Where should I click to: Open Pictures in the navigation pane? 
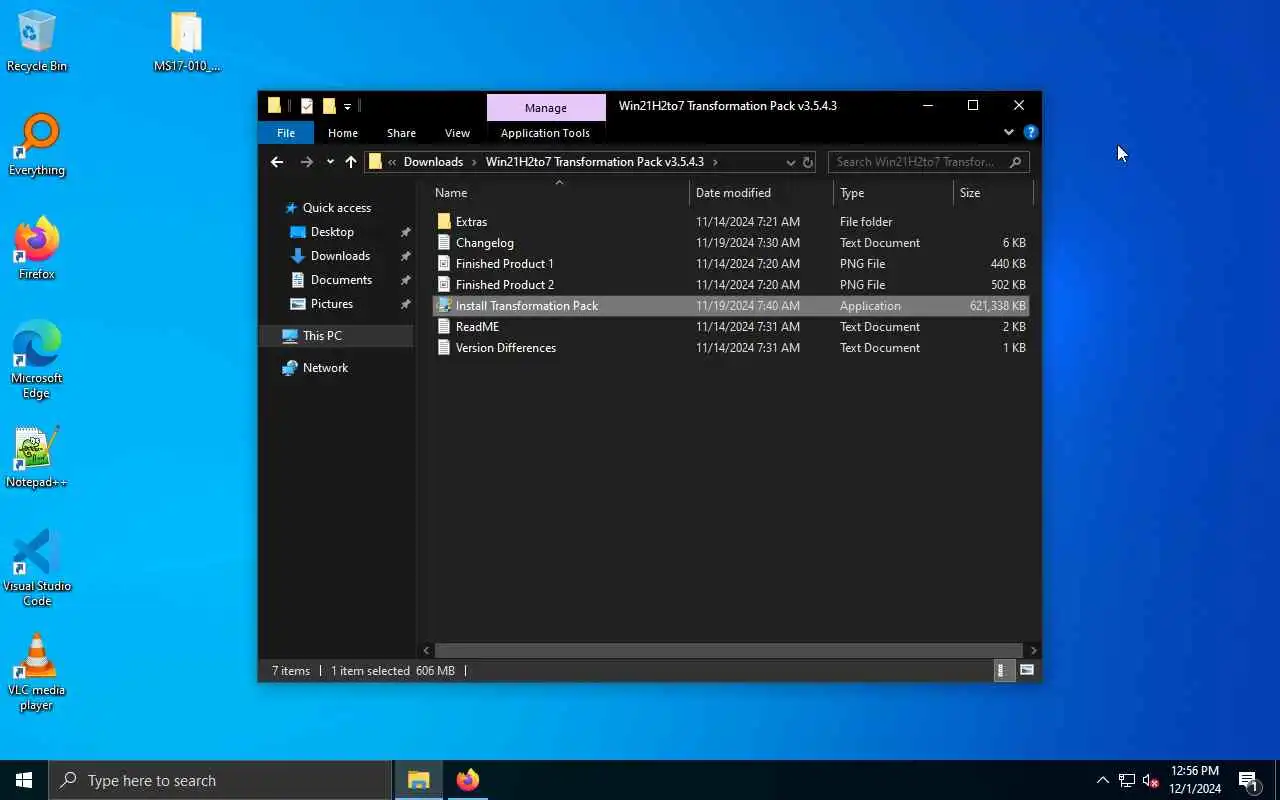coord(331,304)
